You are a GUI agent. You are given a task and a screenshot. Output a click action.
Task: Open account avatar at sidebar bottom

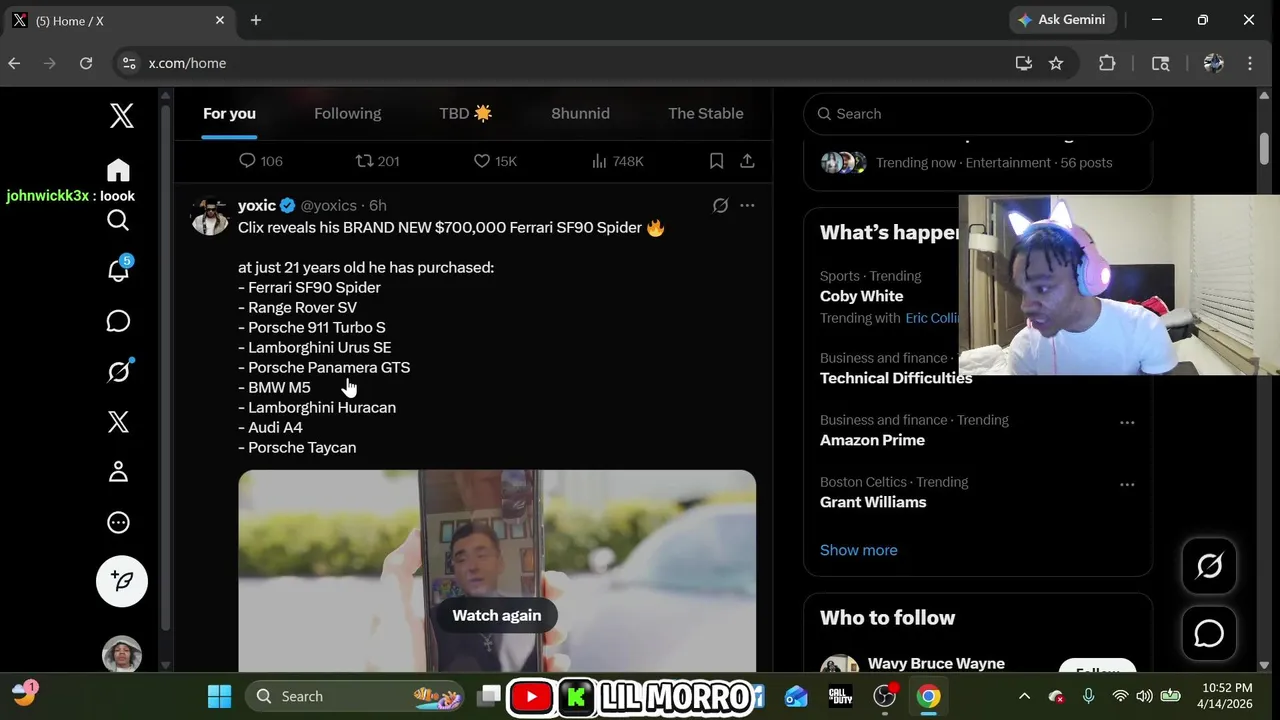(122, 655)
